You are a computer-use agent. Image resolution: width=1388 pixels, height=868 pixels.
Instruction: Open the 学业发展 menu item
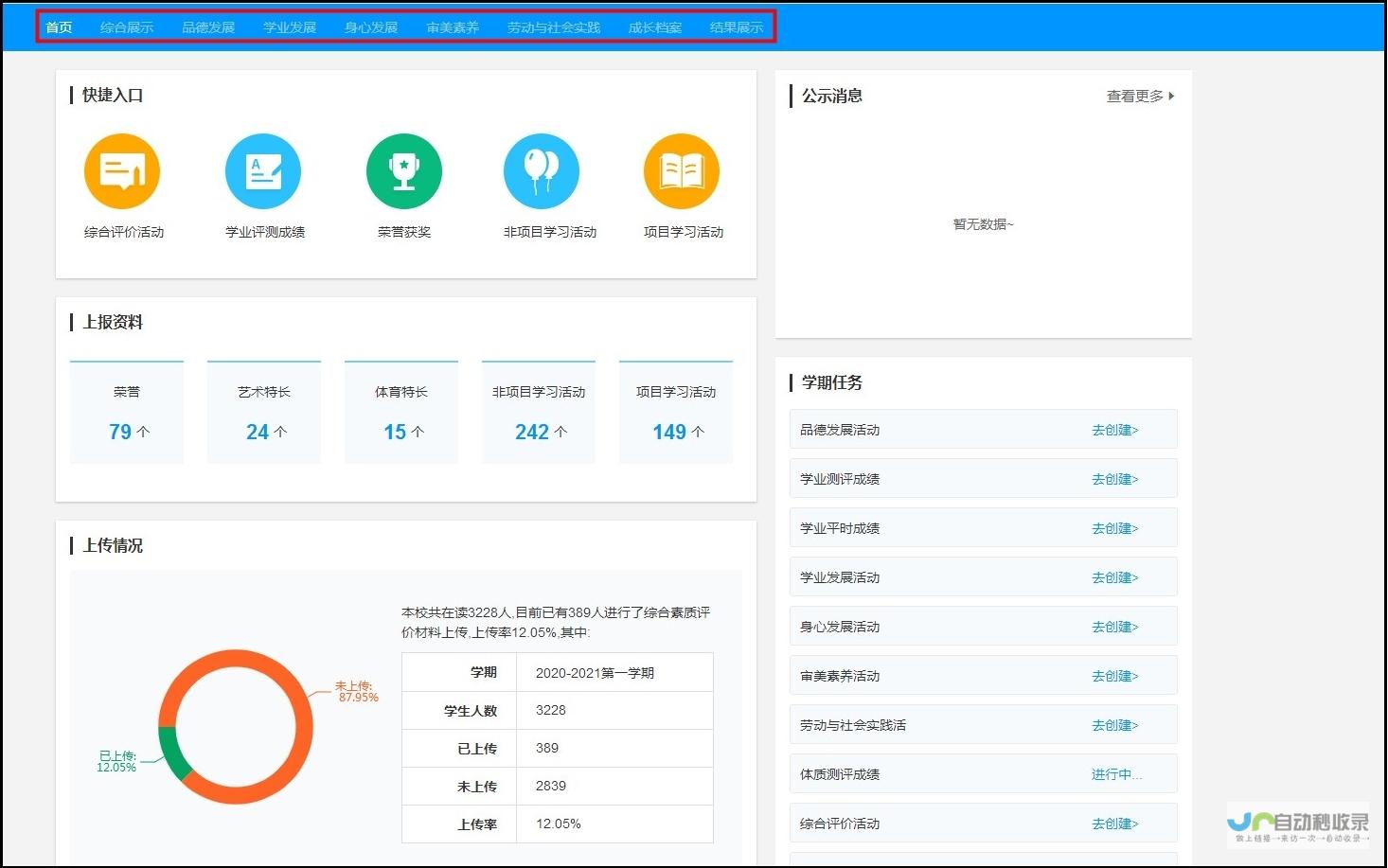290,27
